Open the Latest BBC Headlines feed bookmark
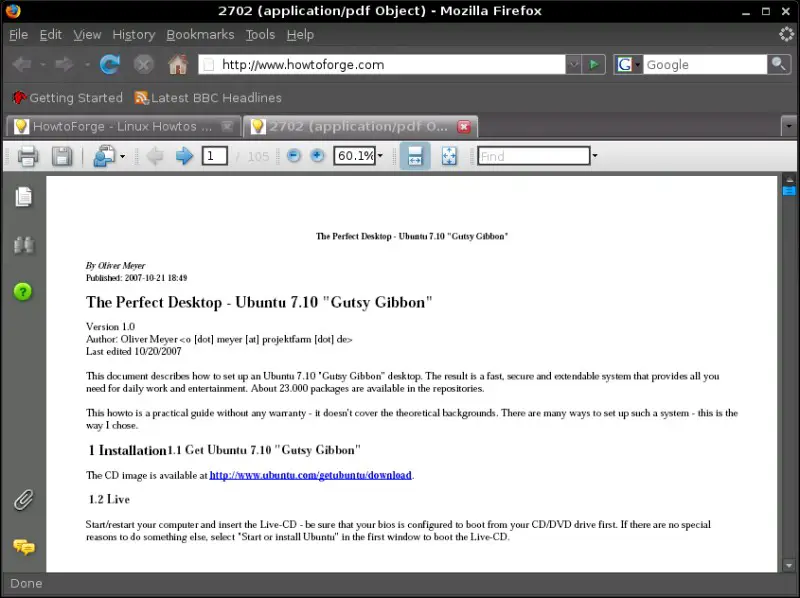This screenshot has height=598, width=800. click(208, 97)
